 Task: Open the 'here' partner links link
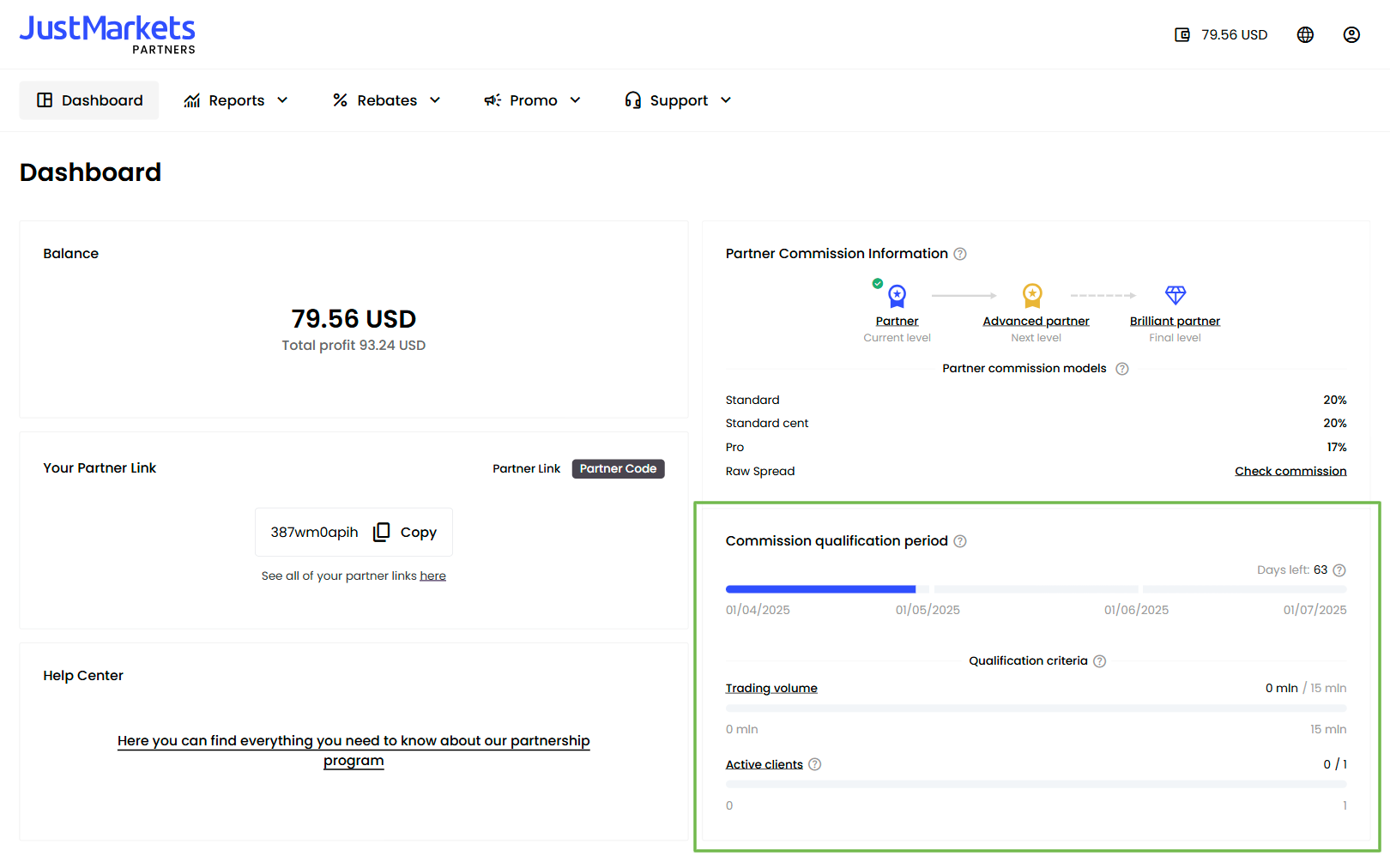coord(432,576)
